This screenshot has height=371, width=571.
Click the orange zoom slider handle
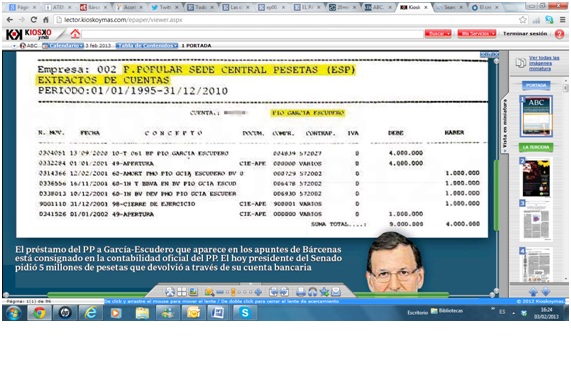(233, 292)
